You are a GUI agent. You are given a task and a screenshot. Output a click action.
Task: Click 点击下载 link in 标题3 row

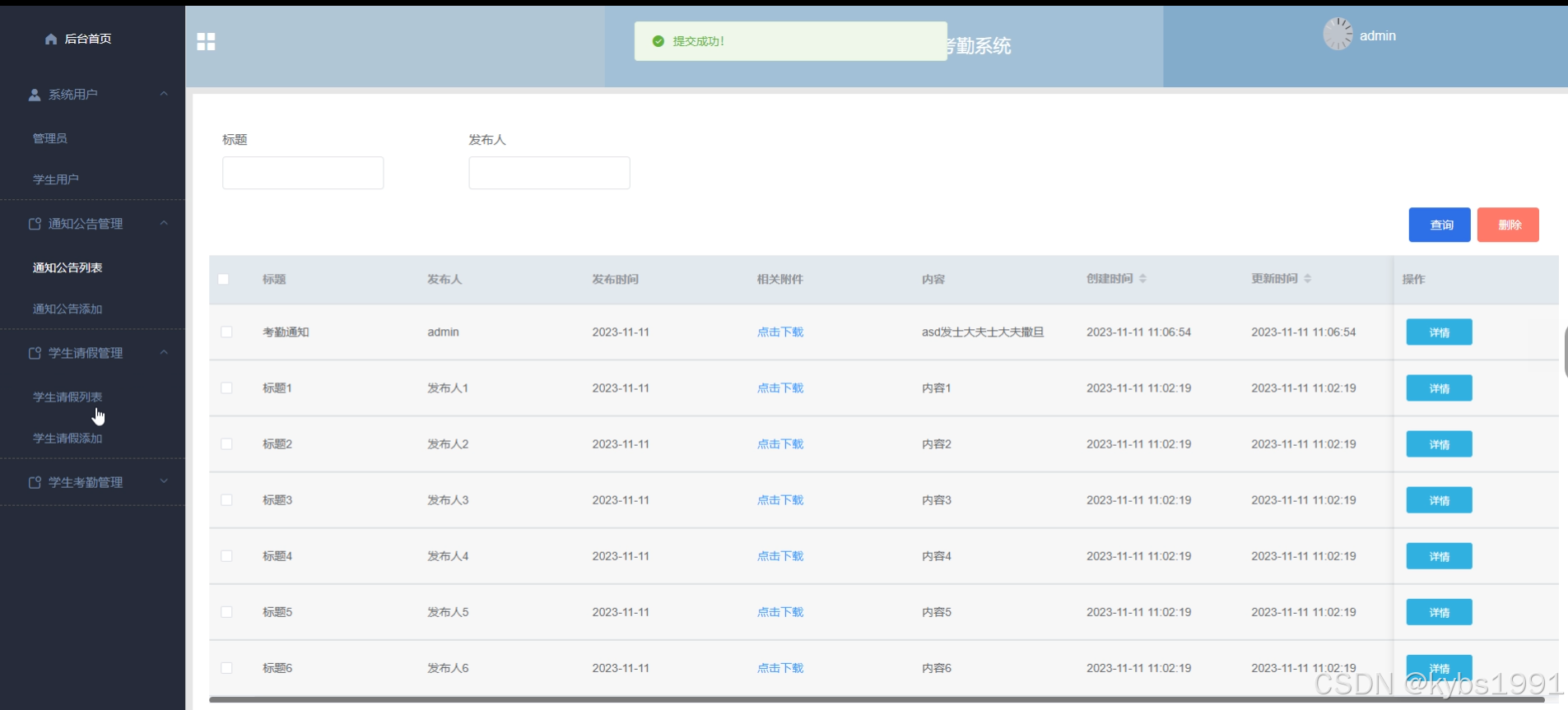tap(780, 500)
